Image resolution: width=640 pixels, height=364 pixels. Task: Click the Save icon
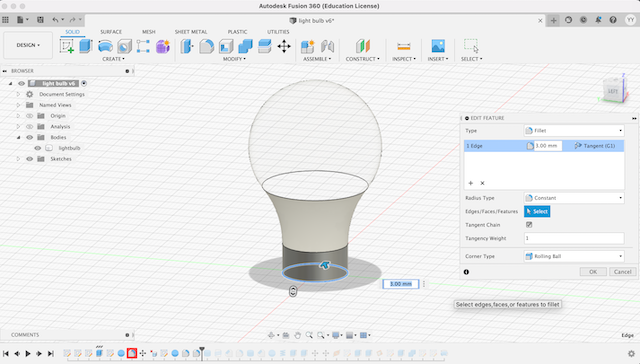(40, 20)
